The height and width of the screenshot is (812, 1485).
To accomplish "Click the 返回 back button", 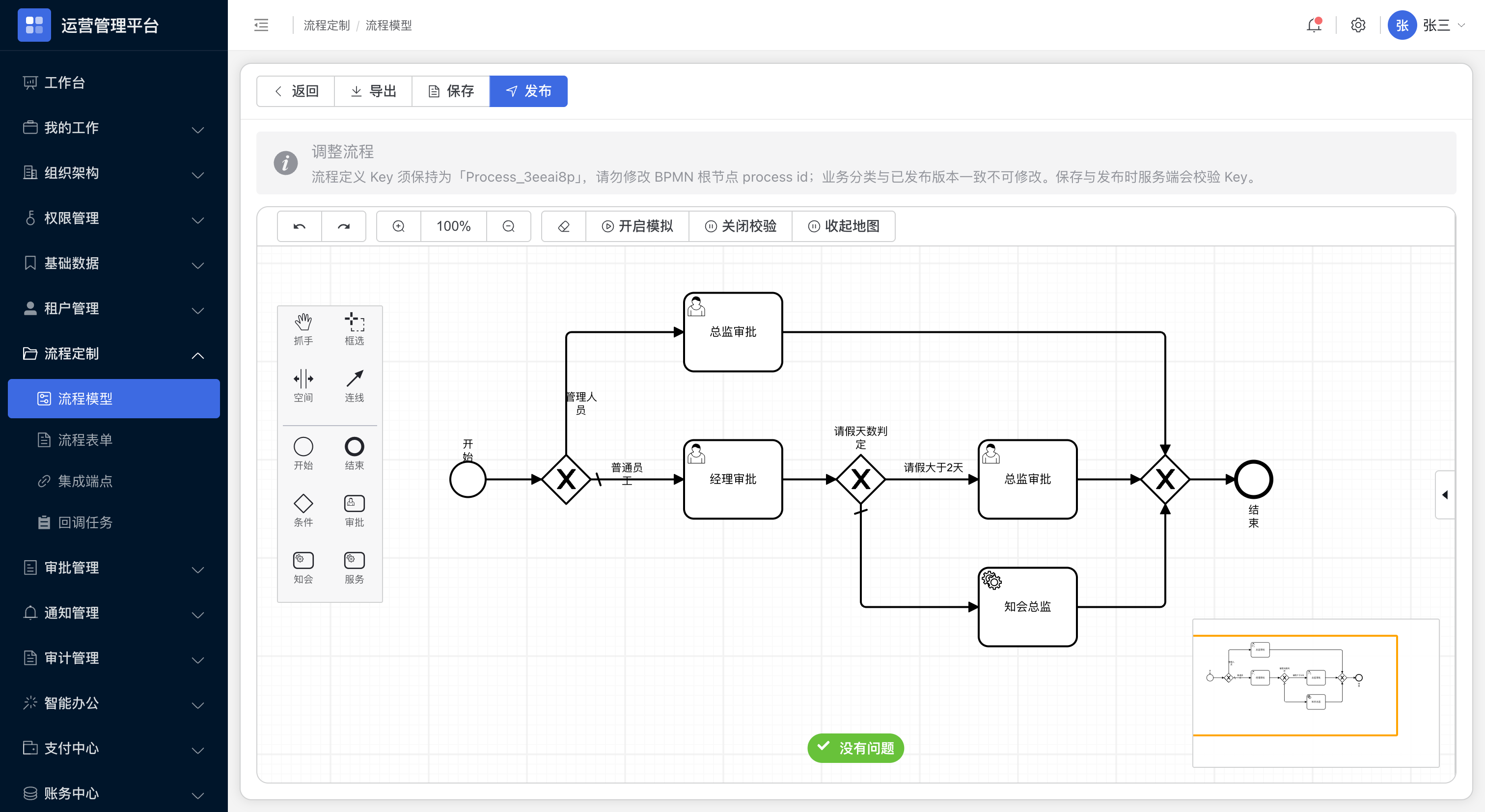I will point(296,91).
